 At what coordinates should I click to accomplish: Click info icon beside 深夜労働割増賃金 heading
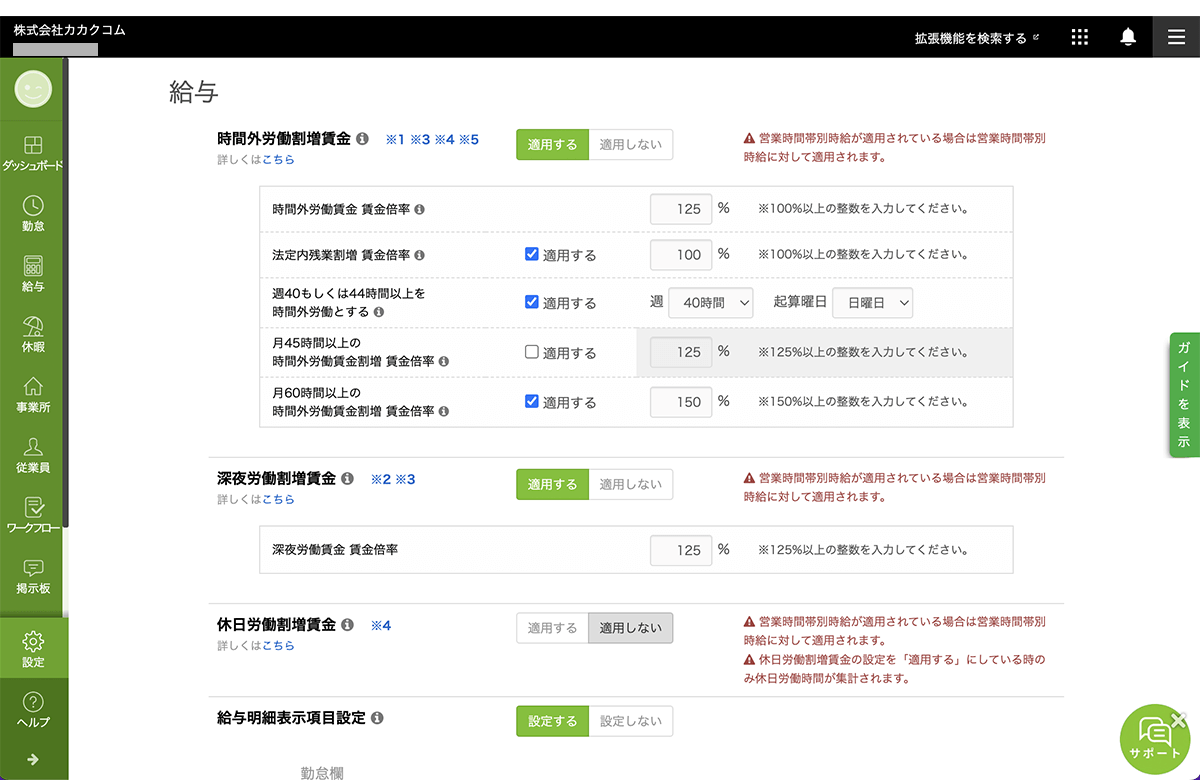347,479
